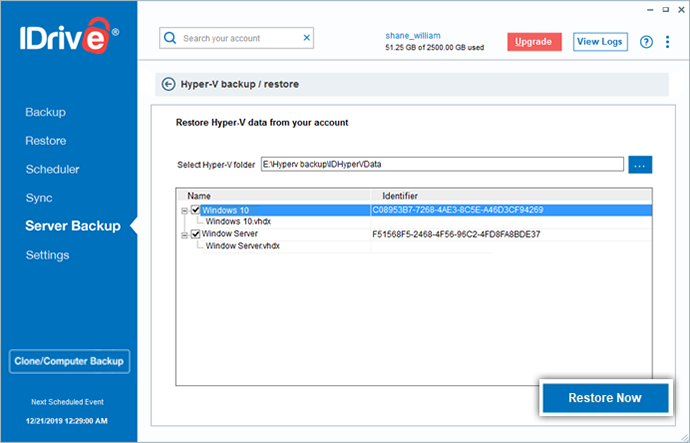This screenshot has width=690, height=443.
Task: Open the three-dot more options menu
Action: click(668, 42)
